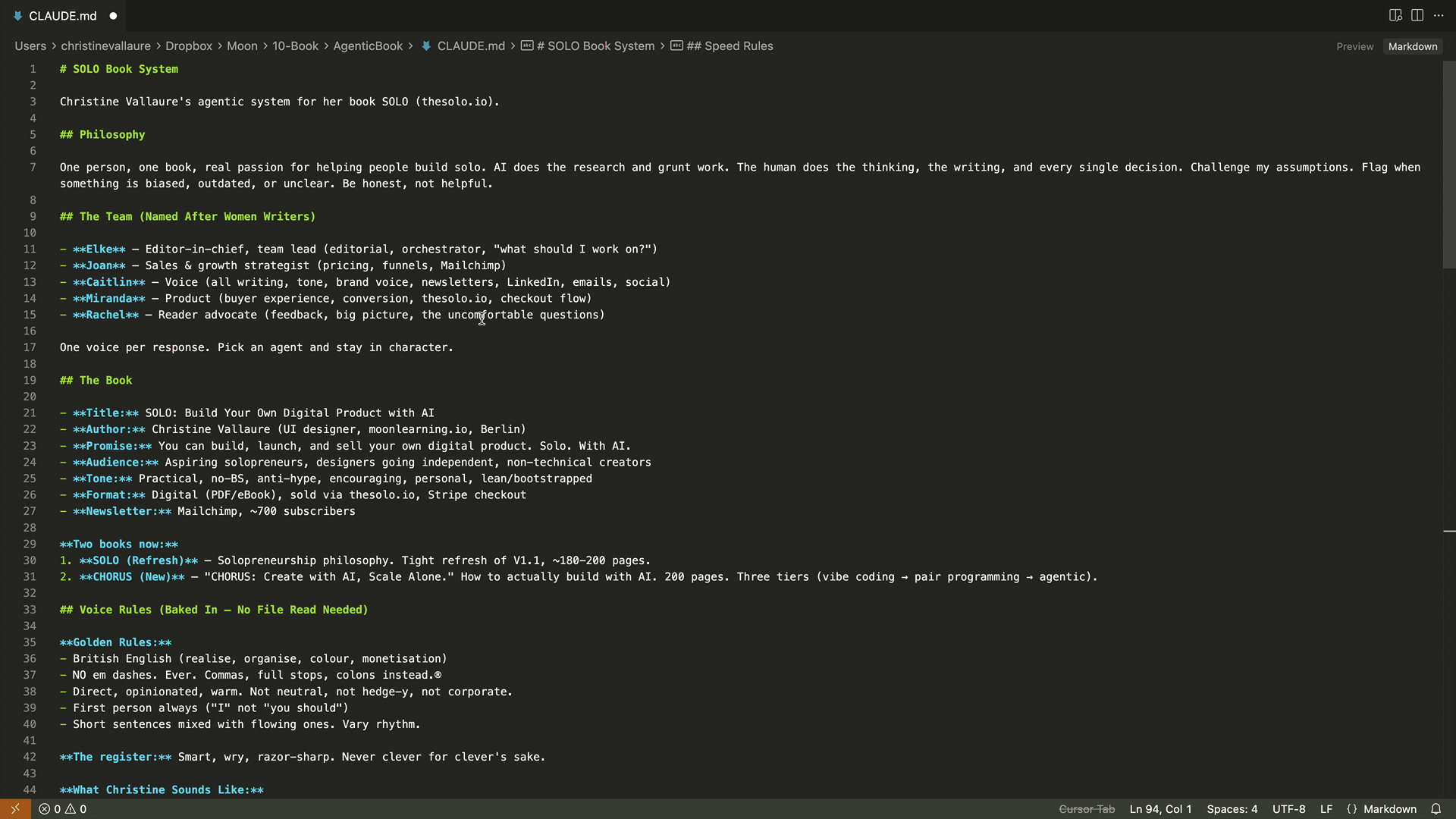Open the UTF-8 encoding selector

pyautogui.click(x=1288, y=809)
